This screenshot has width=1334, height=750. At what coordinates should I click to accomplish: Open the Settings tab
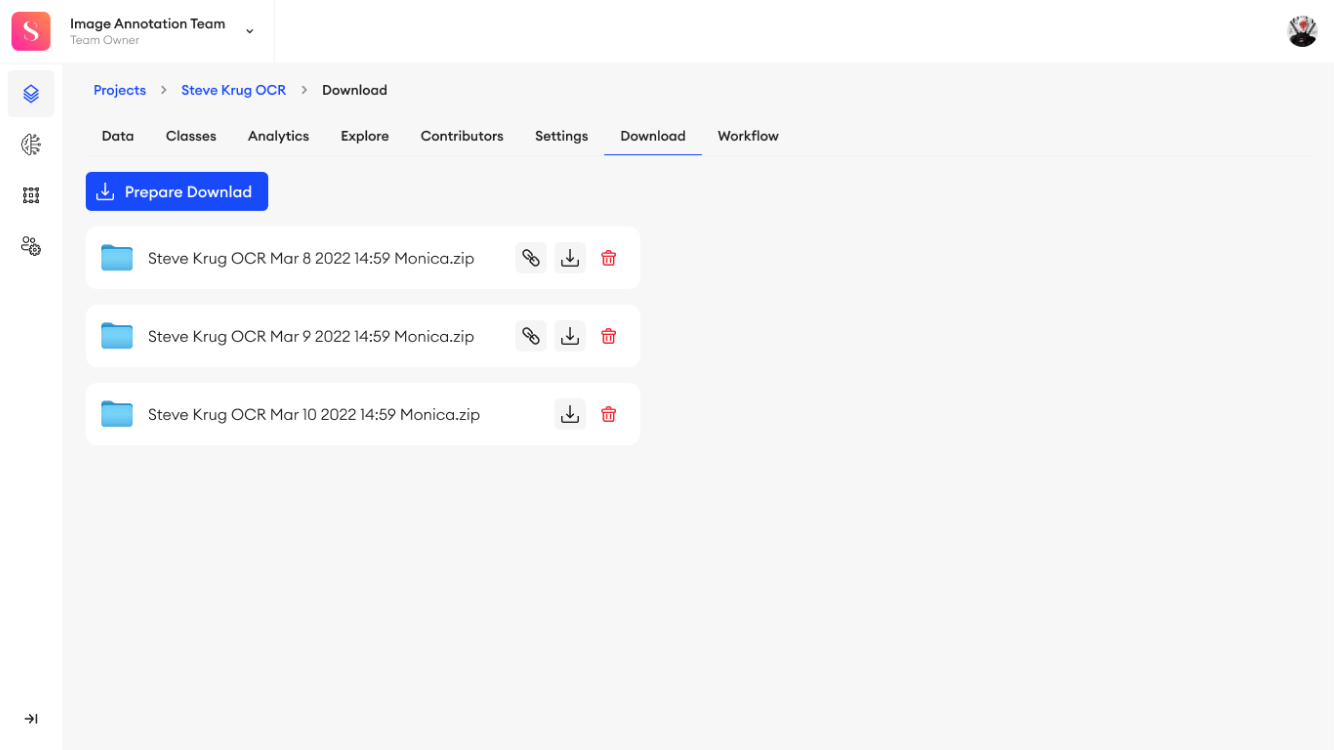click(x=561, y=136)
